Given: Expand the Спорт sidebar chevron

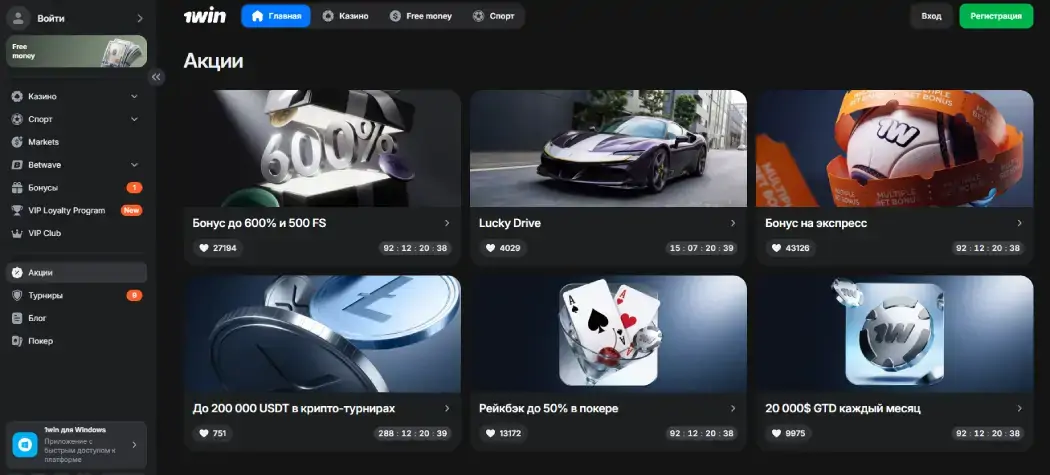Looking at the screenshot, I should point(135,119).
